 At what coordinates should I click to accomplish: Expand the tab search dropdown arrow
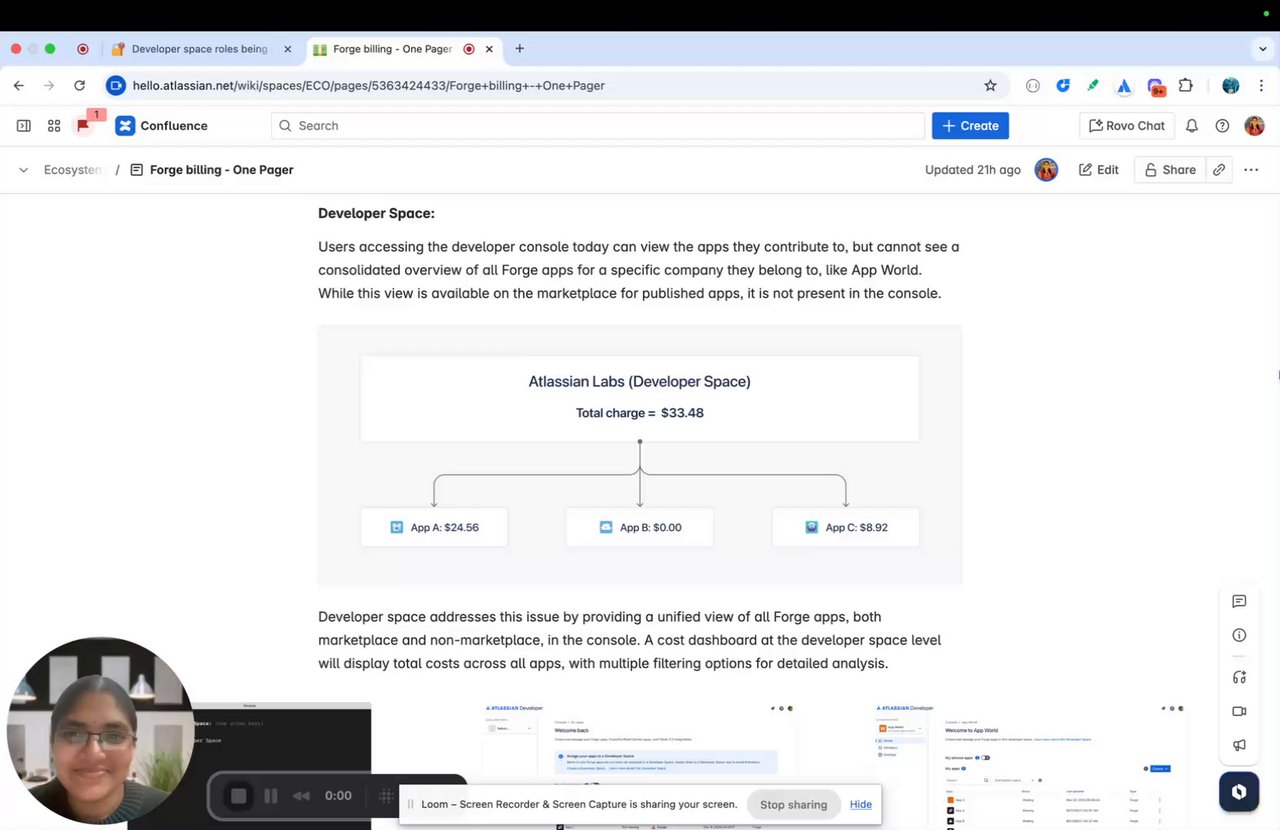pyautogui.click(x=1263, y=49)
